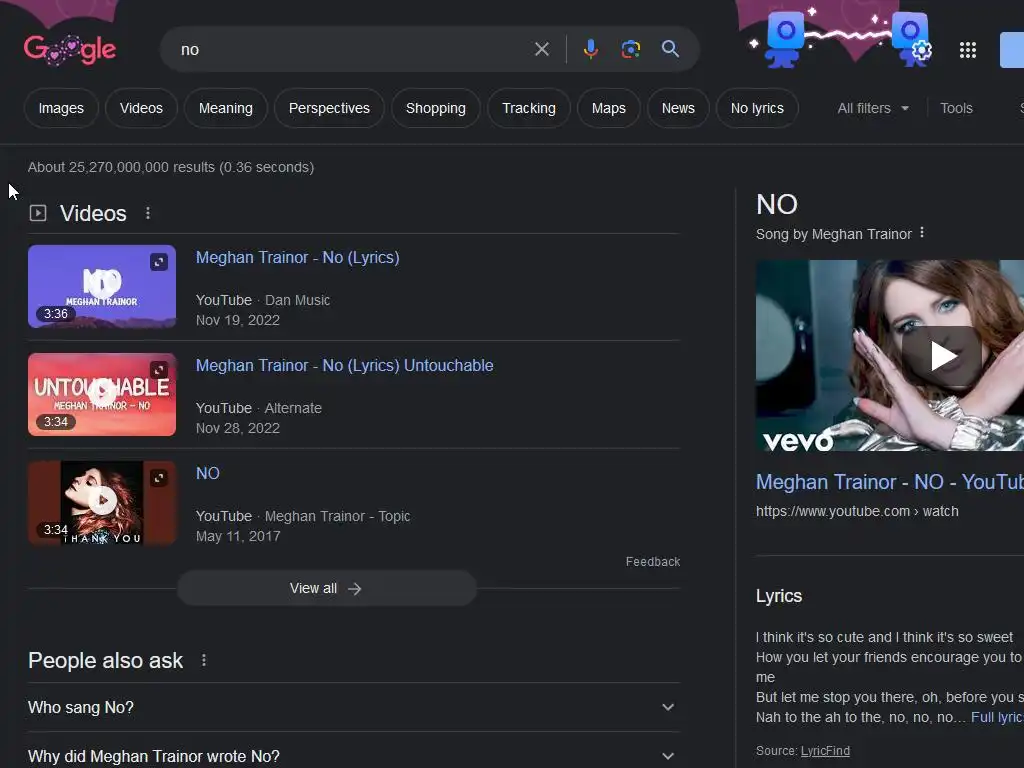The height and width of the screenshot is (768, 1024).
Task: Open Full lyrics link
Action: [997, 717]
